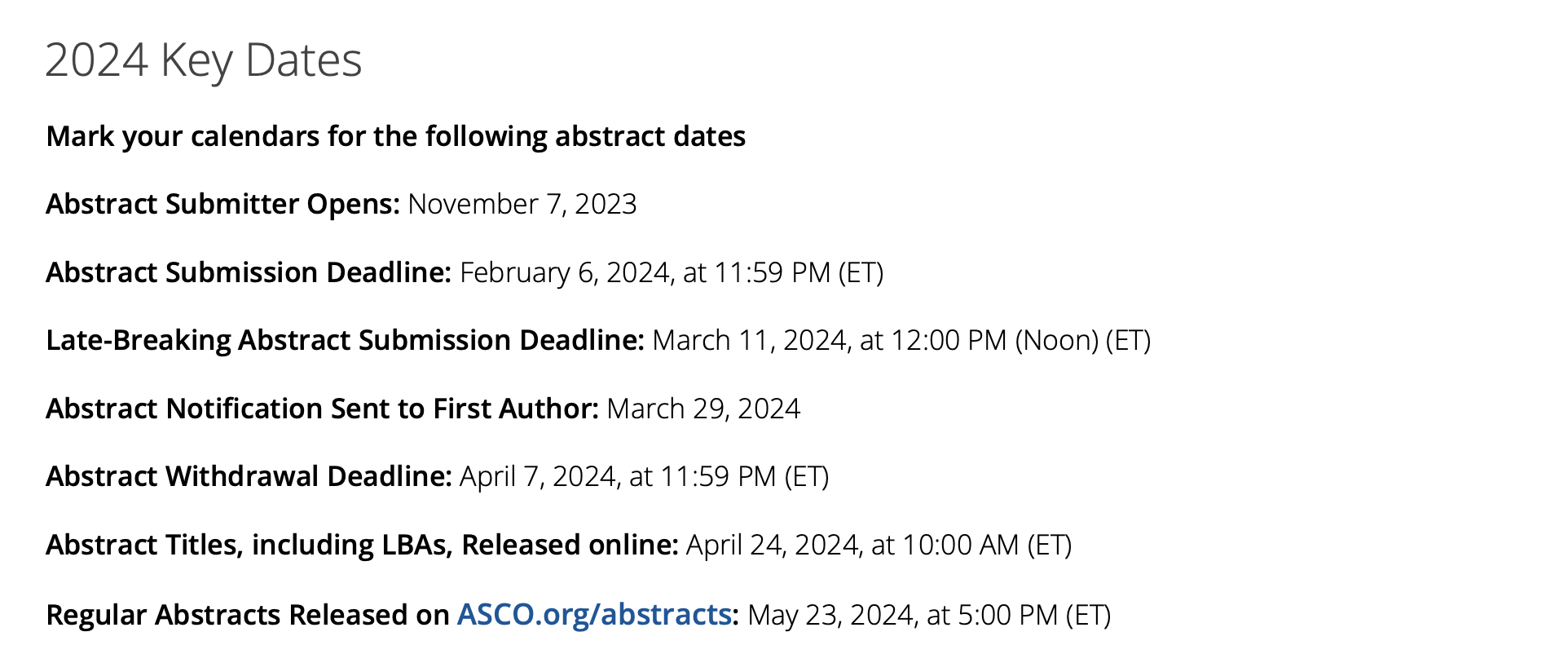Click the date November 7, 2023
This screenshot has width=1568, height=654.
(x=522, y=204)
